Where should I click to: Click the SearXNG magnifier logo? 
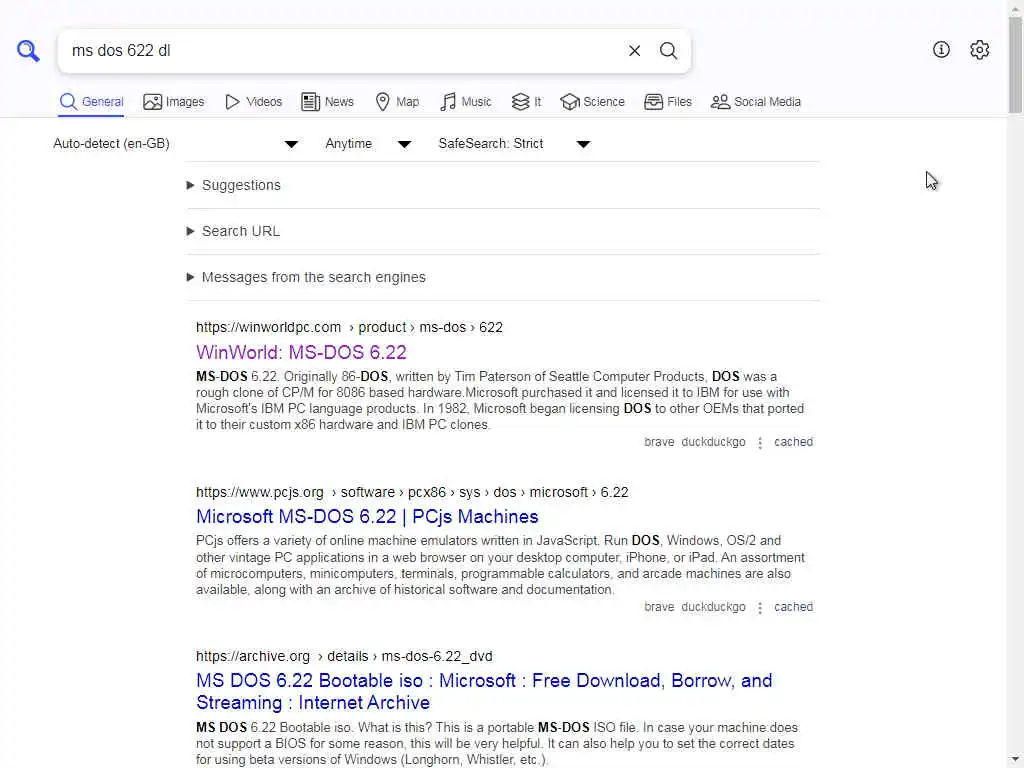[28, 50]
